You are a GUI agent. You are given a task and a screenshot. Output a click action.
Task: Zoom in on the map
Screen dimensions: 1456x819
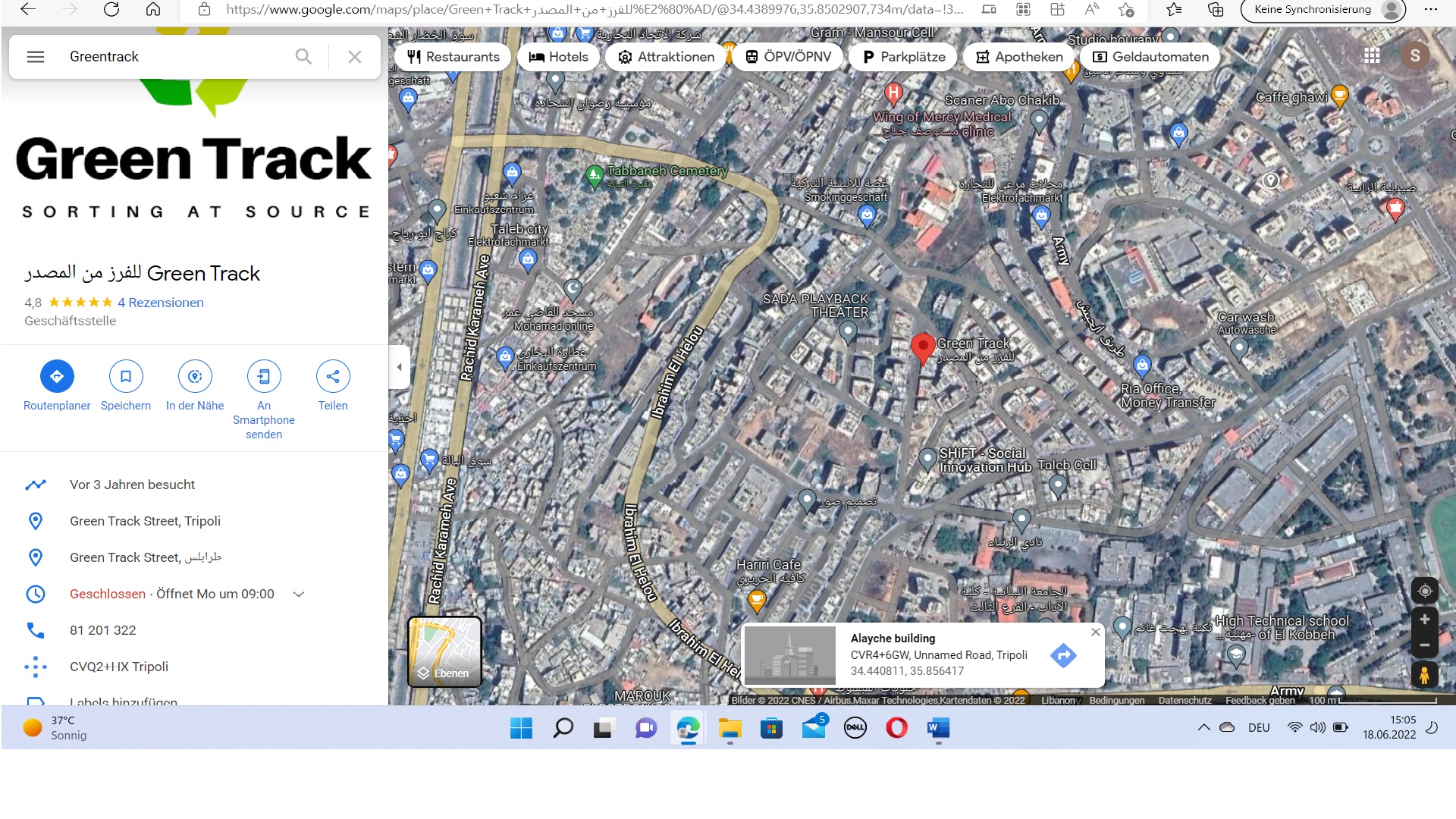coord(1425,620)
